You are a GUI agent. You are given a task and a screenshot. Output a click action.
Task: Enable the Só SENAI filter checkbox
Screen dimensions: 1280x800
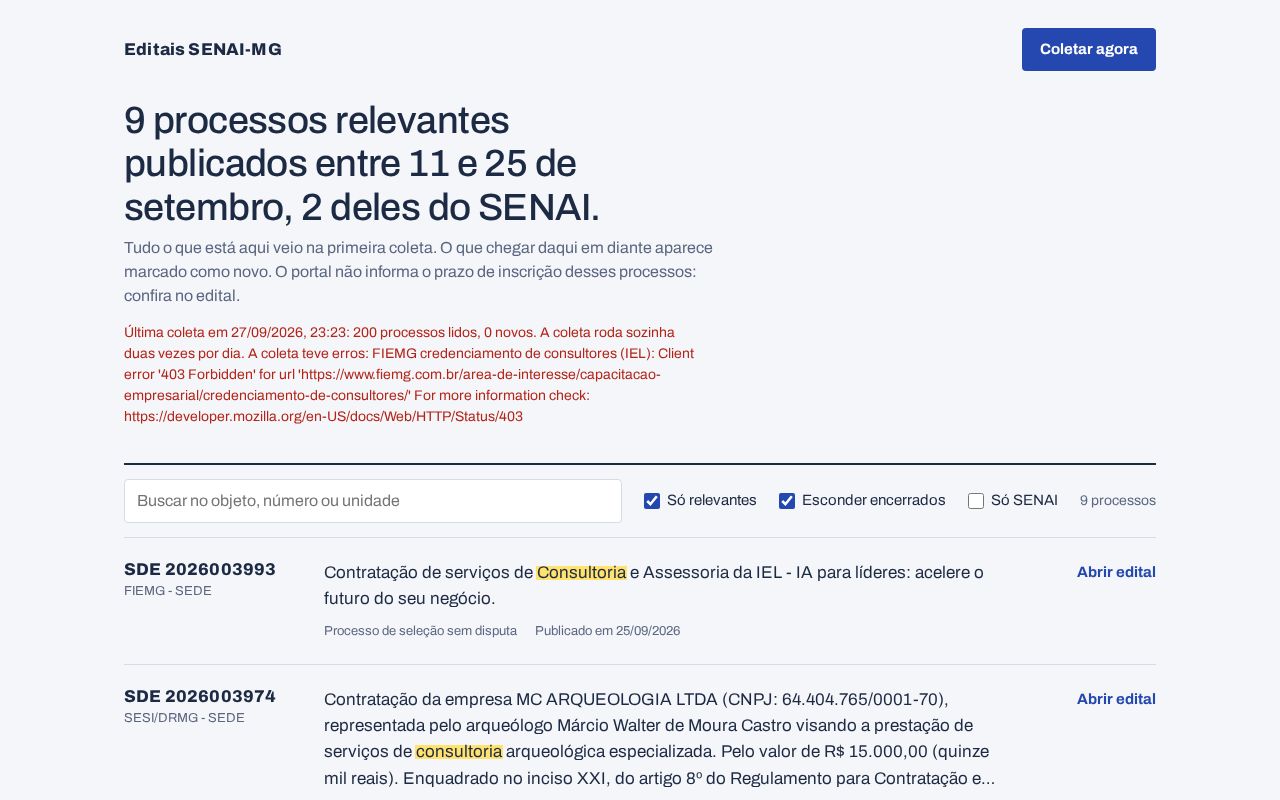pyautogui.click(x=976, y=501)
